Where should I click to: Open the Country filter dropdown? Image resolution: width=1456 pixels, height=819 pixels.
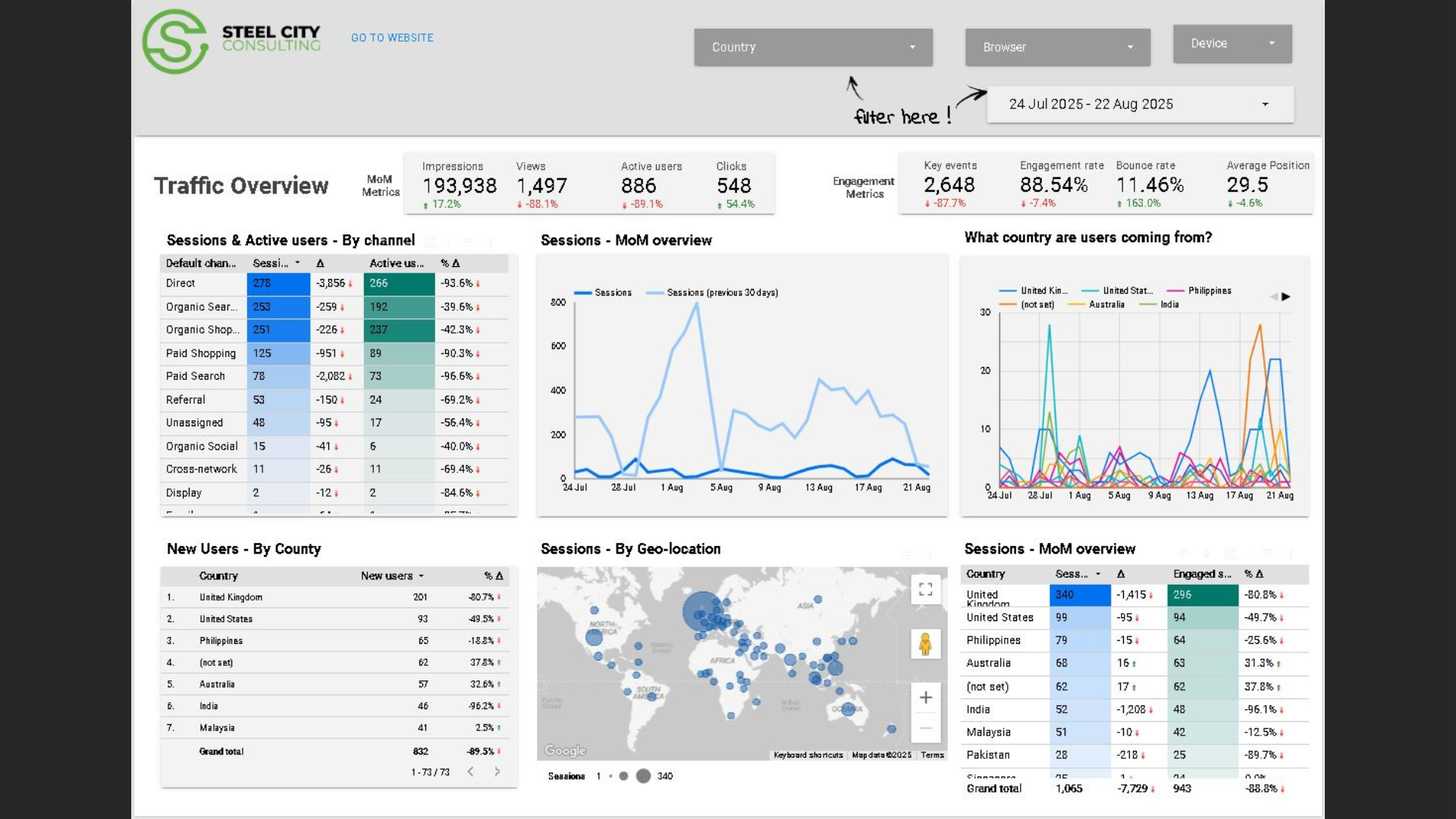tap(813, 47)
